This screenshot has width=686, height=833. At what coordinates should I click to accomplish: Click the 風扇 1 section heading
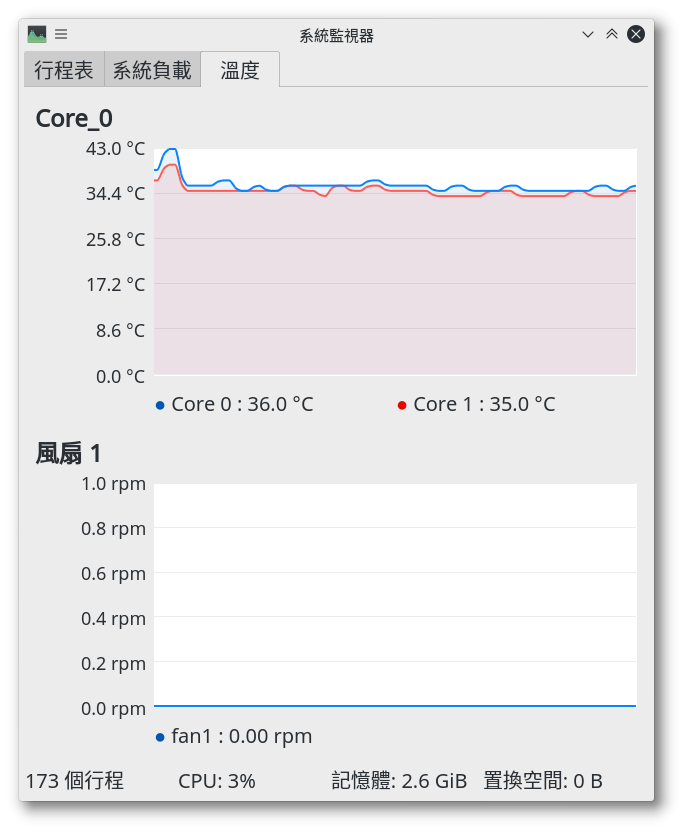(x=68, y=454)
